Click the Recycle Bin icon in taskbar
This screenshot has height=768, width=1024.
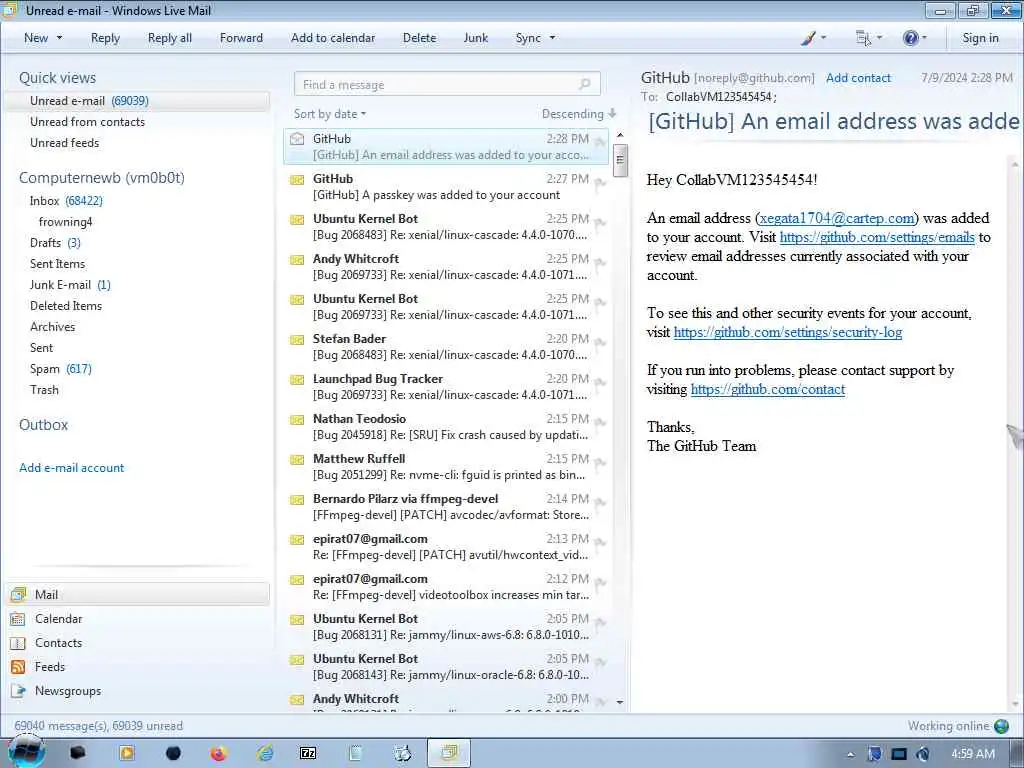coord(402,754)
